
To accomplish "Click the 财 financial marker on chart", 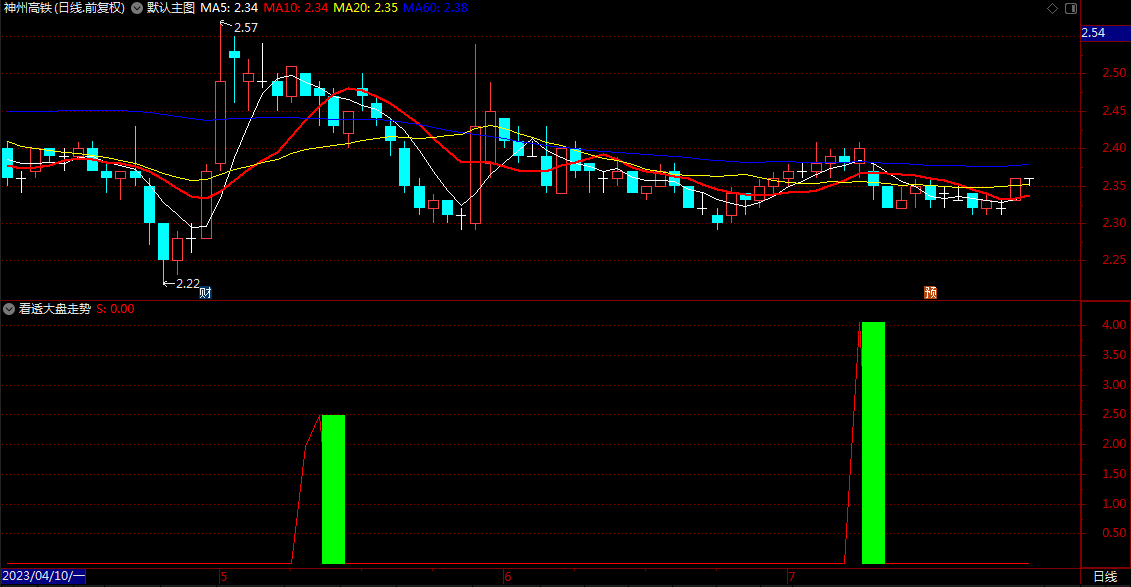I will (206, 292).
